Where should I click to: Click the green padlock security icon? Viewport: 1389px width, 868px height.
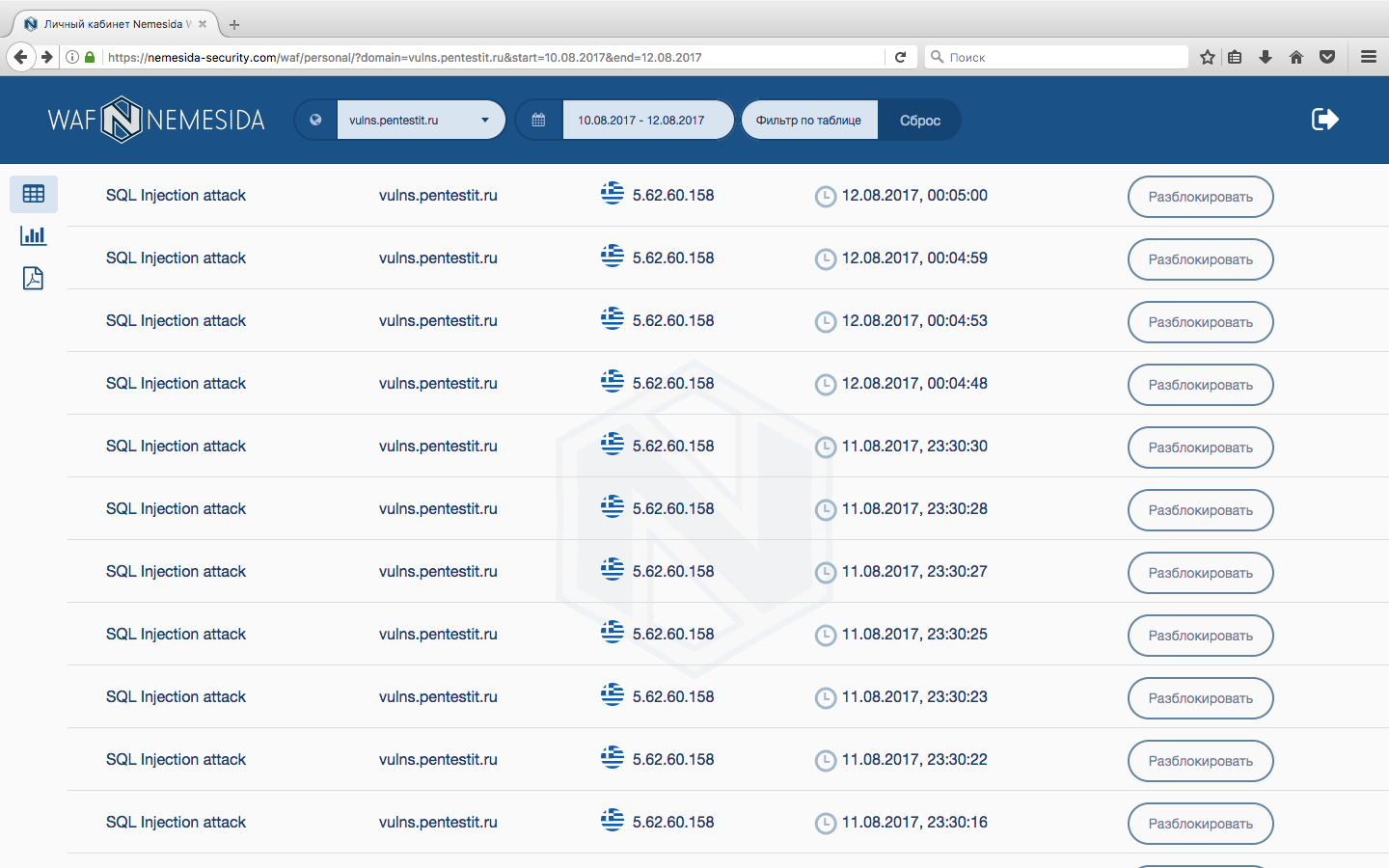point(90,57)
